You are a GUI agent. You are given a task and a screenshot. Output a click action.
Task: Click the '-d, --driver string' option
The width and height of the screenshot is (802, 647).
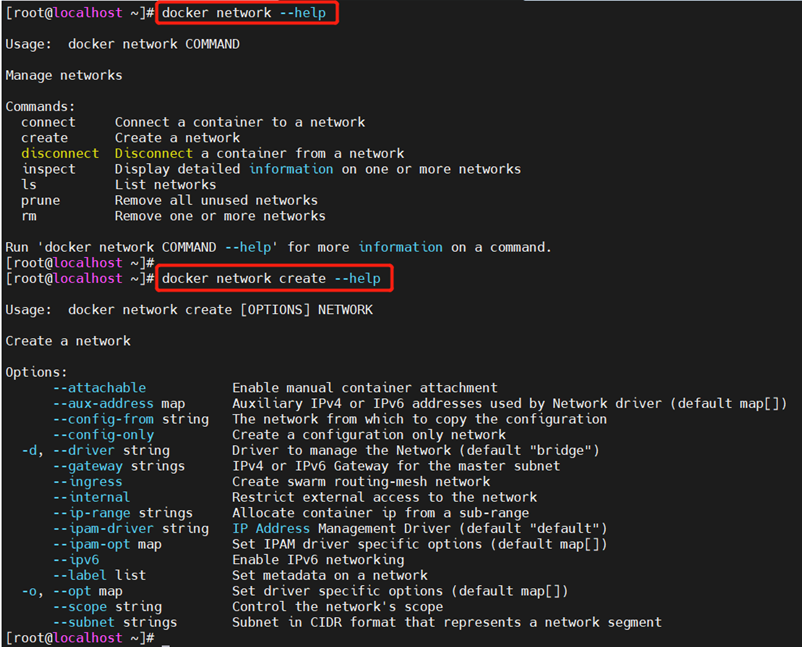click(x=96, y=451)
